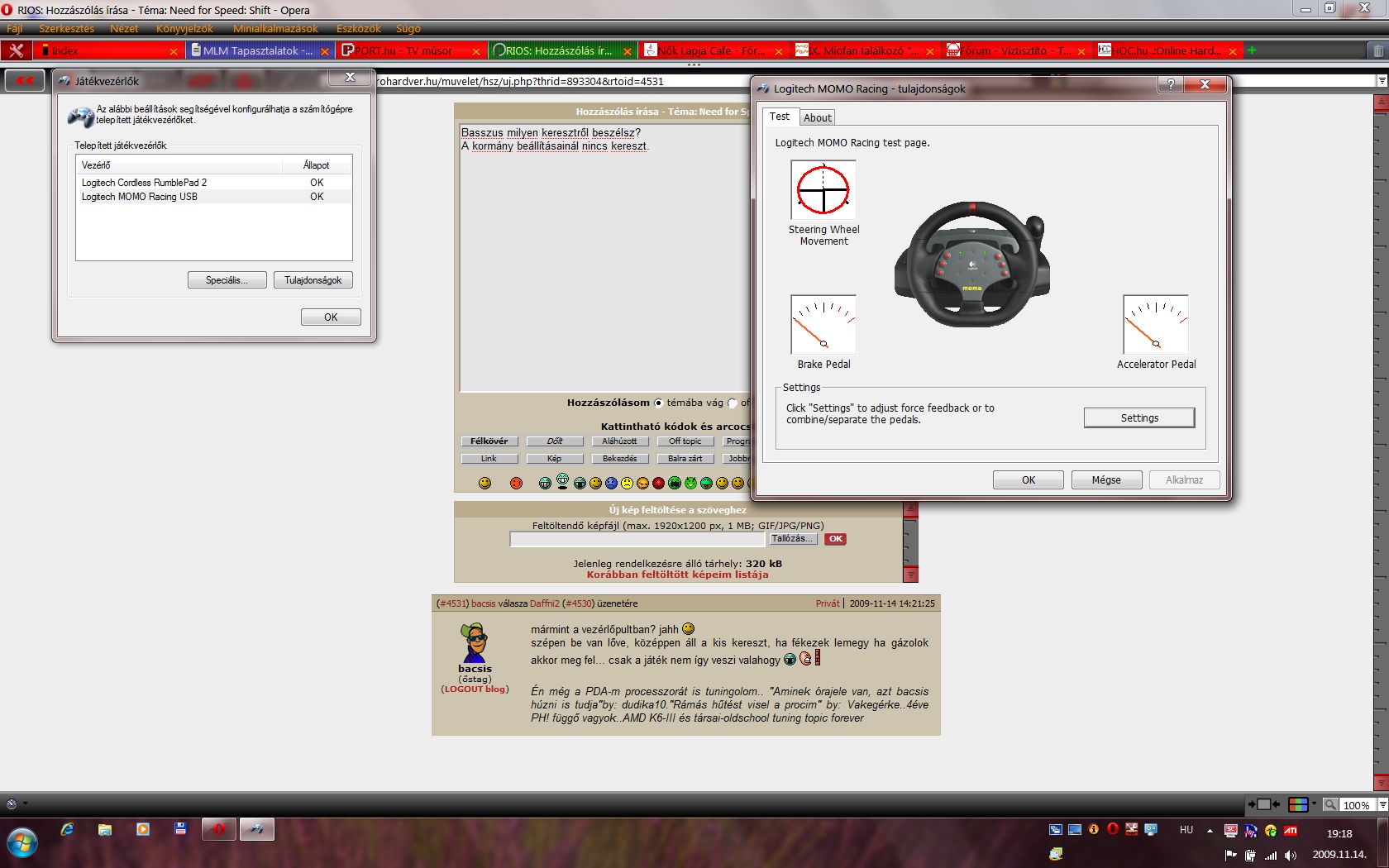The image size is (1389, 868).
Task: Click OK in the MOMO properties dialog
Action: (1029, 479)
